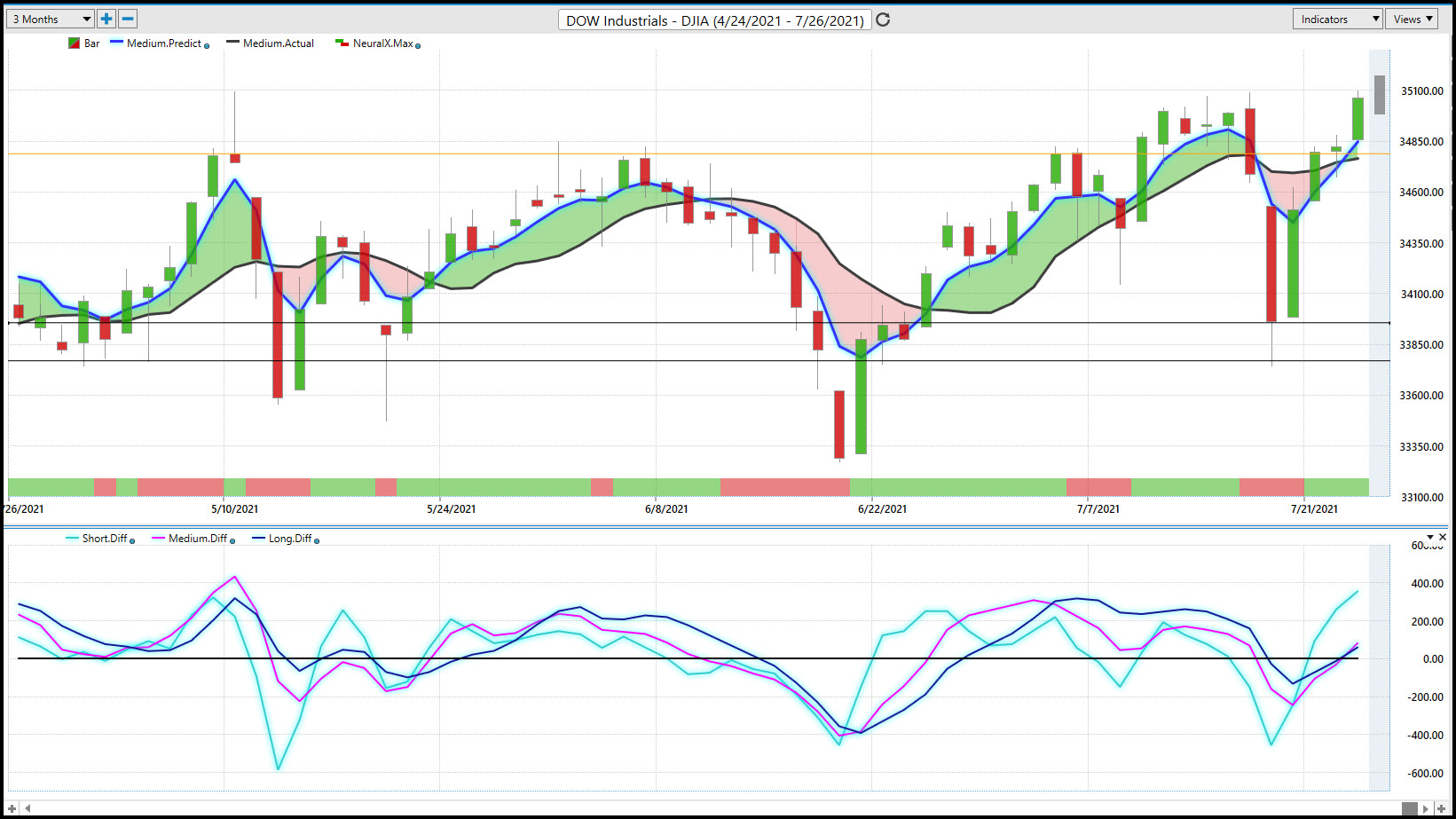This screenshot has height=819, width=1456.
Task: Click the 33350.00 price axis label
Action: [x=1422, y=447]
